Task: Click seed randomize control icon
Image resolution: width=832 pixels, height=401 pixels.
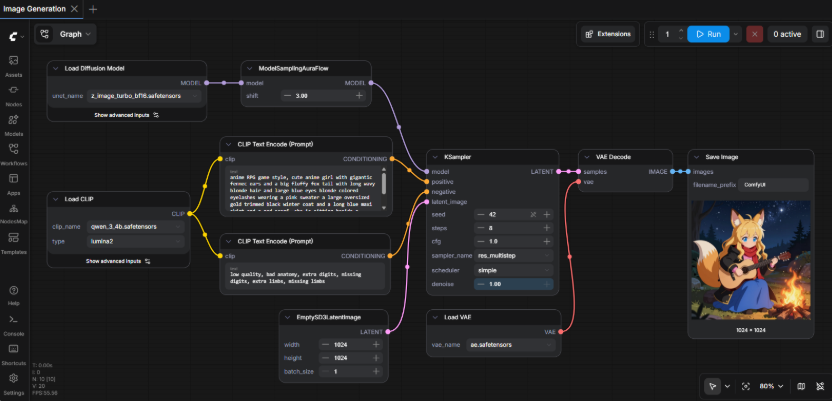Action: pos(534,215)
